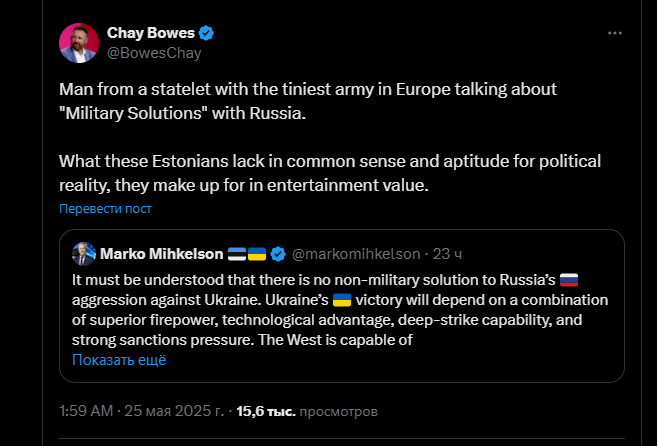Open the three-dot more options menu
This screenshot has width=658, height=448.
(x=616, y=33)
